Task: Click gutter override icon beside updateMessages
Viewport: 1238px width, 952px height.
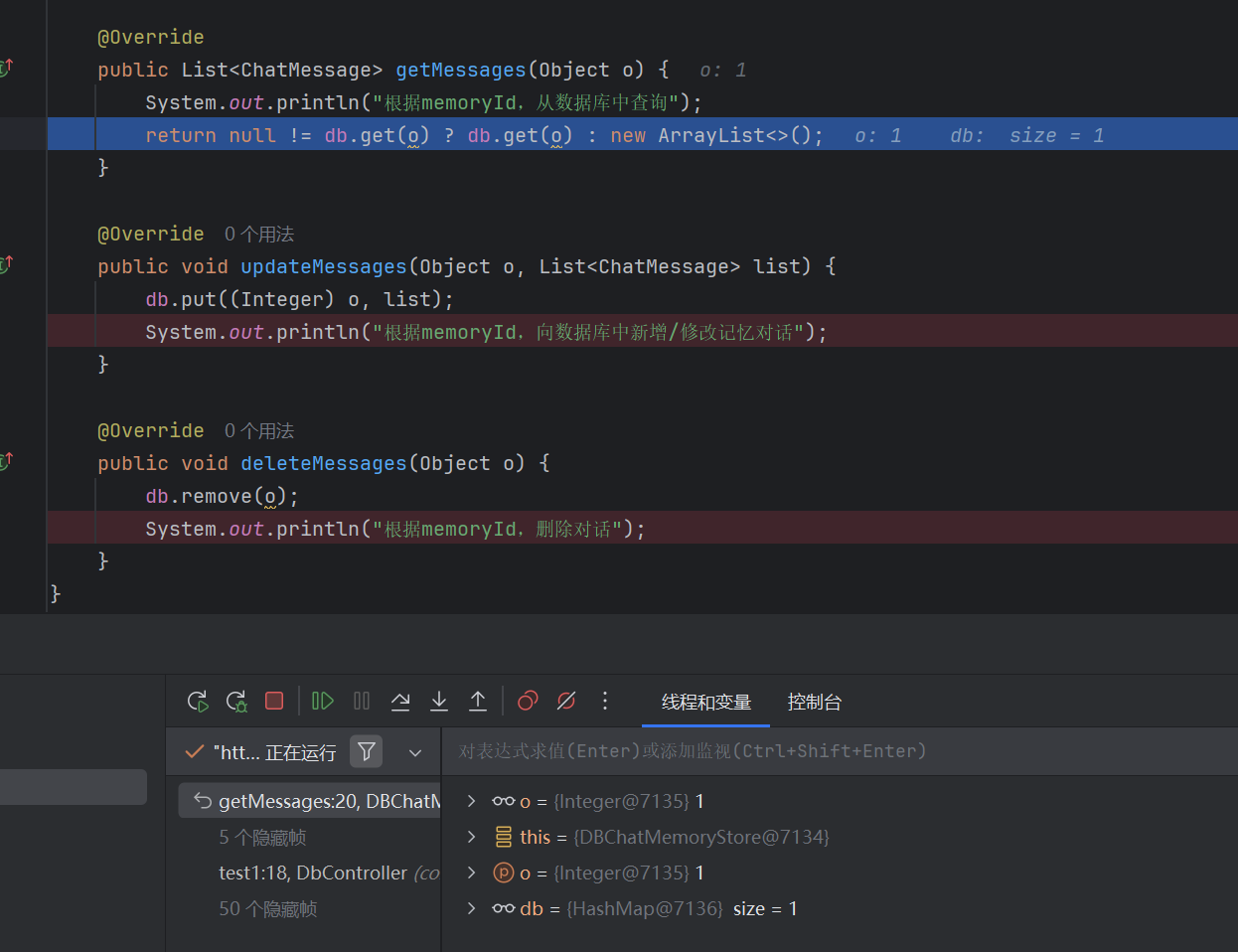Action: coord(6,265)
